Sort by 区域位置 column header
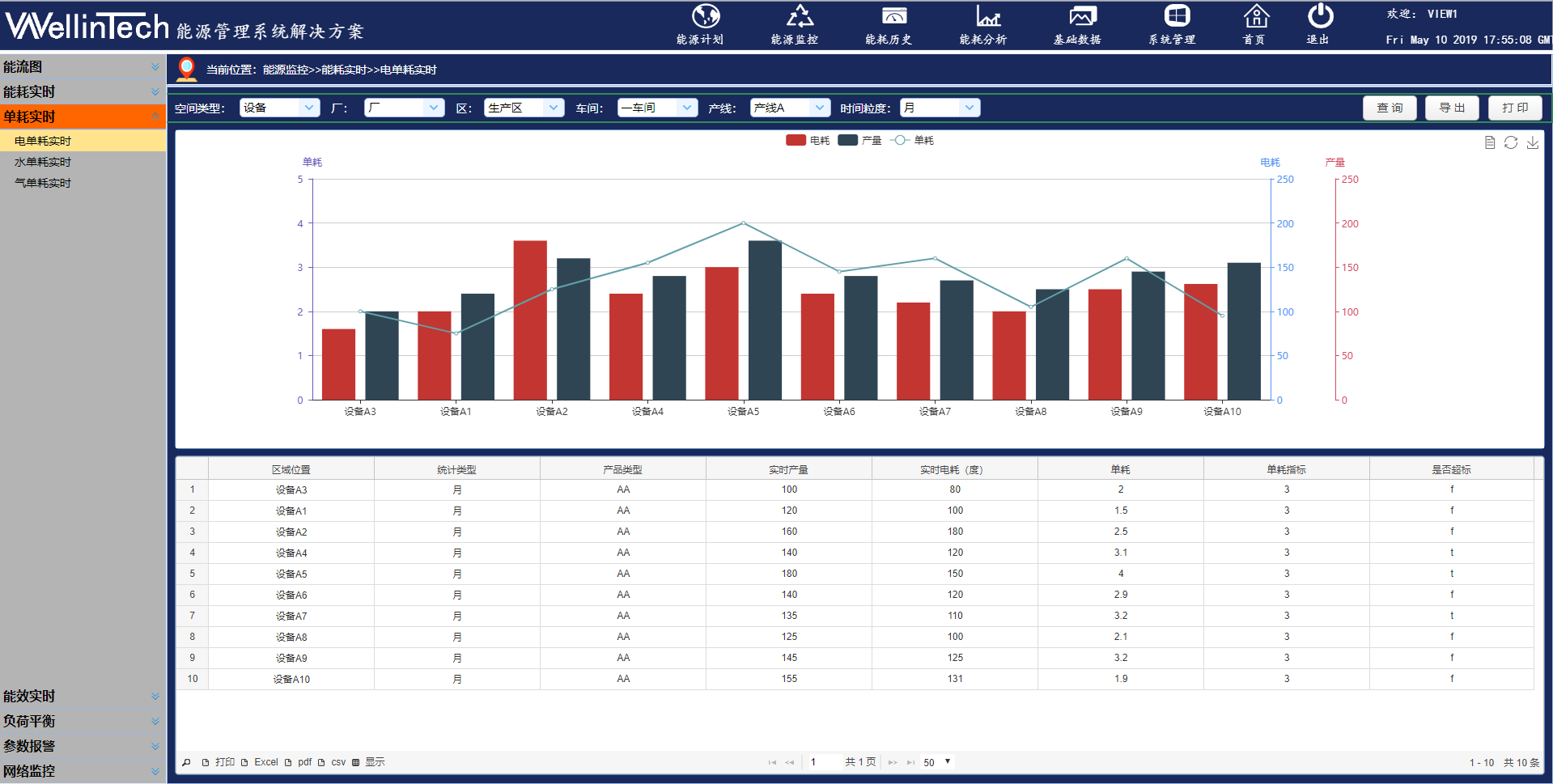 pos(291,469)
